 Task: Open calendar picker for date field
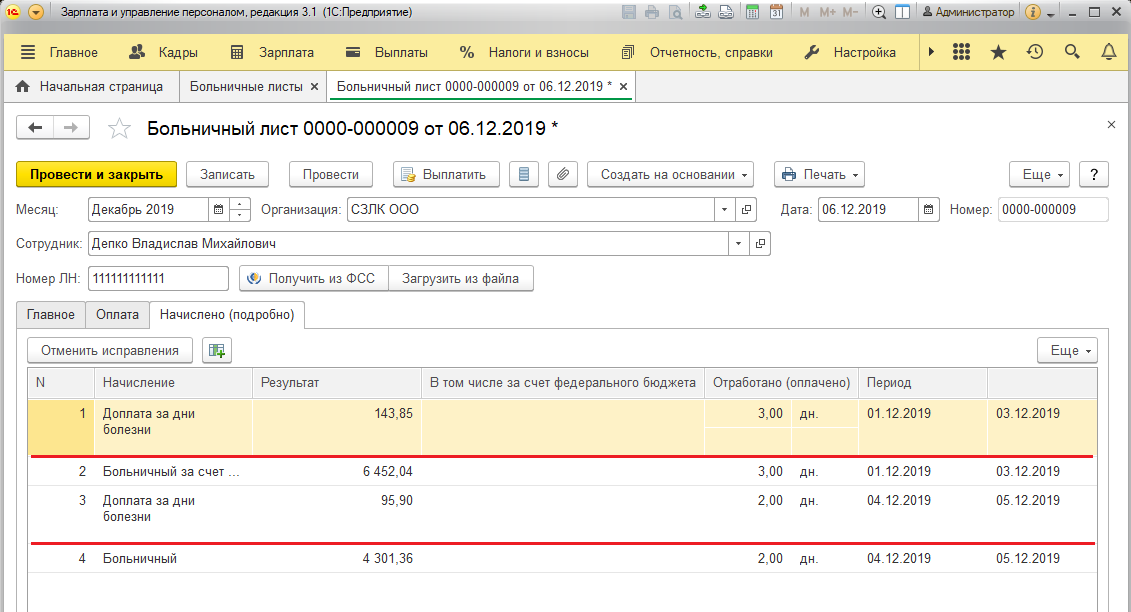[928, 210]
